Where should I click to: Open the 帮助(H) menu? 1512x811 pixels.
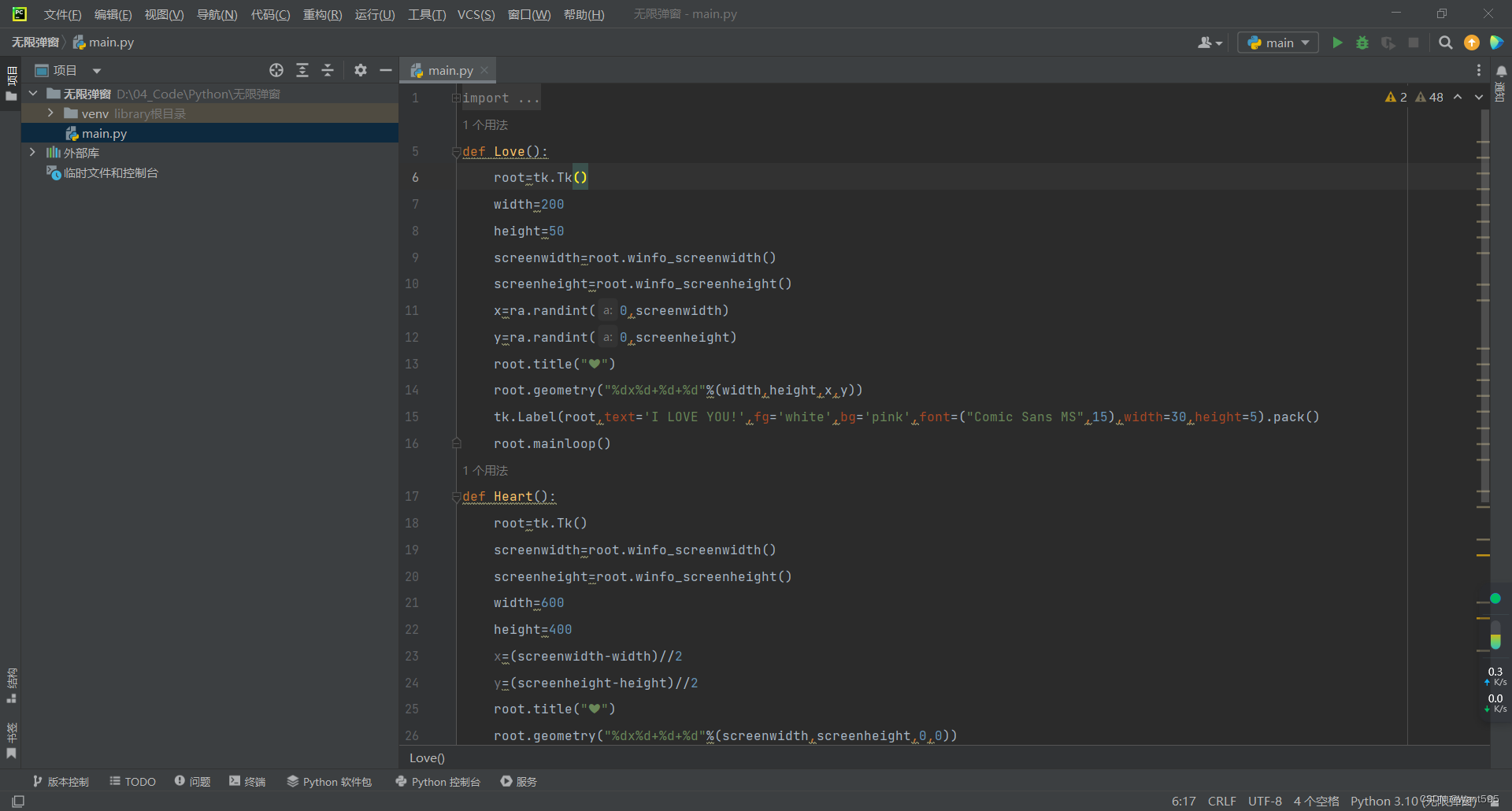[584, 14]
